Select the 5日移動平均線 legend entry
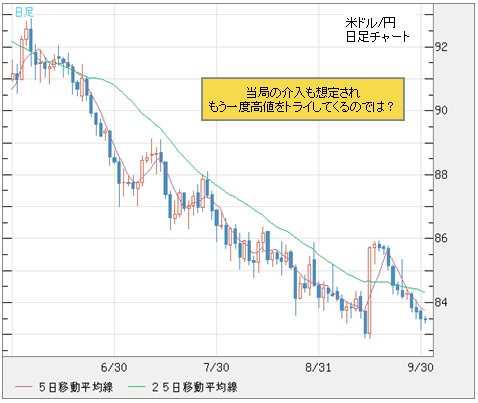This screenshot has width=478, height=403. tap(76, 387)
